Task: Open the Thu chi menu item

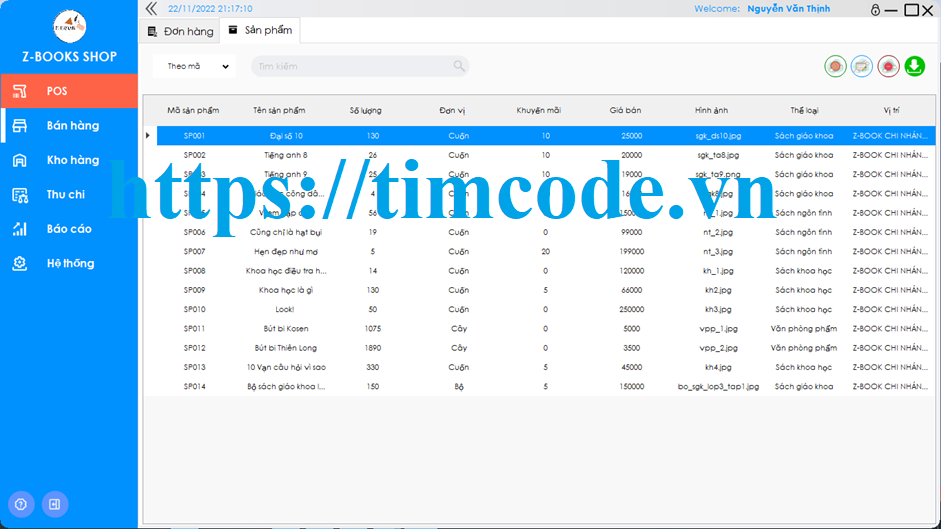Action: [69, 195]
